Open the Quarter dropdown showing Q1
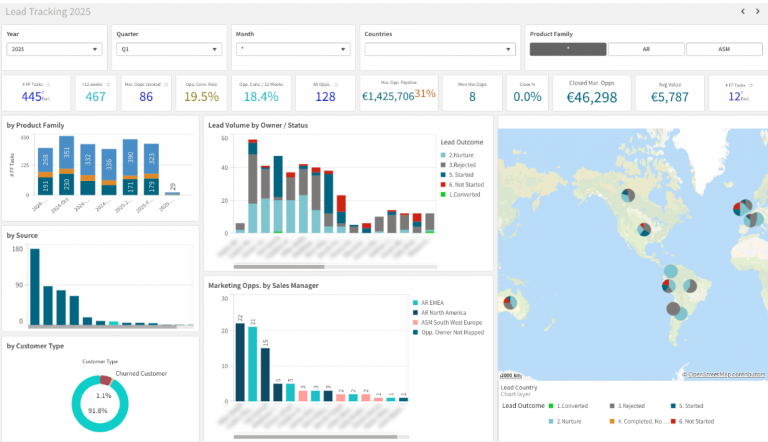The height and width of the screenshot is (442, 768). tap(169, 49)
